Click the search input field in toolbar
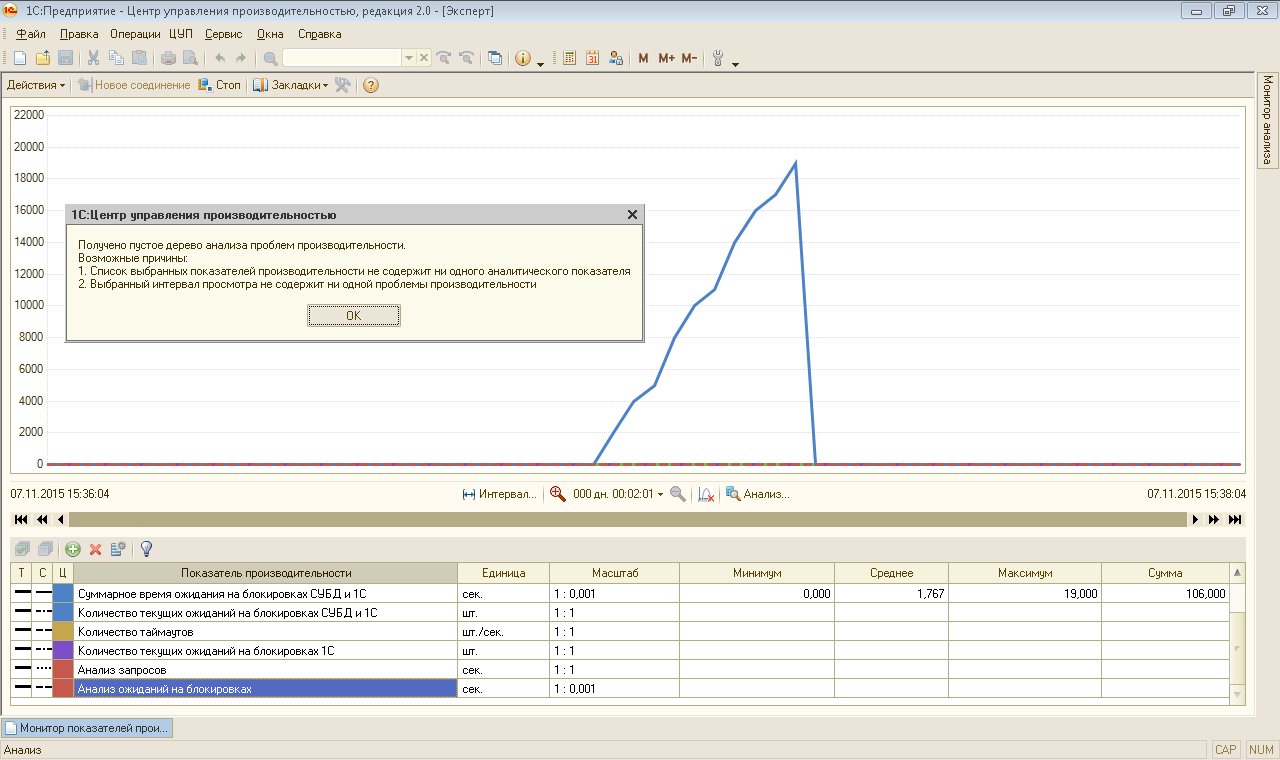This screenshot has height=760, width=1280. tap(342, 58)
